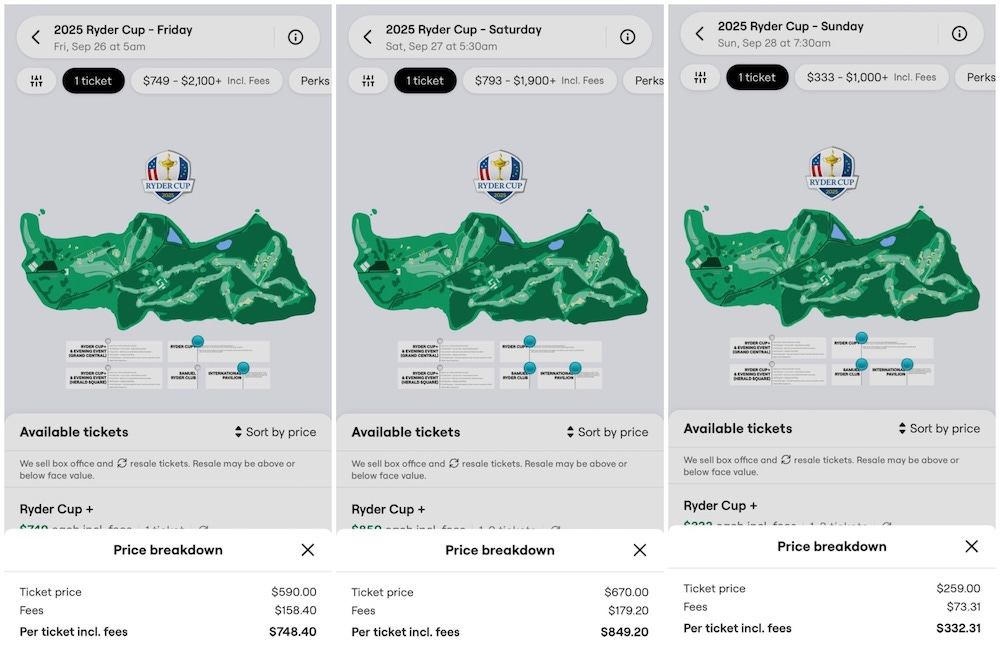This screenshot has width=1000, height=650.
Task: Open info icon for Friday event
Action: click(295, 37)
